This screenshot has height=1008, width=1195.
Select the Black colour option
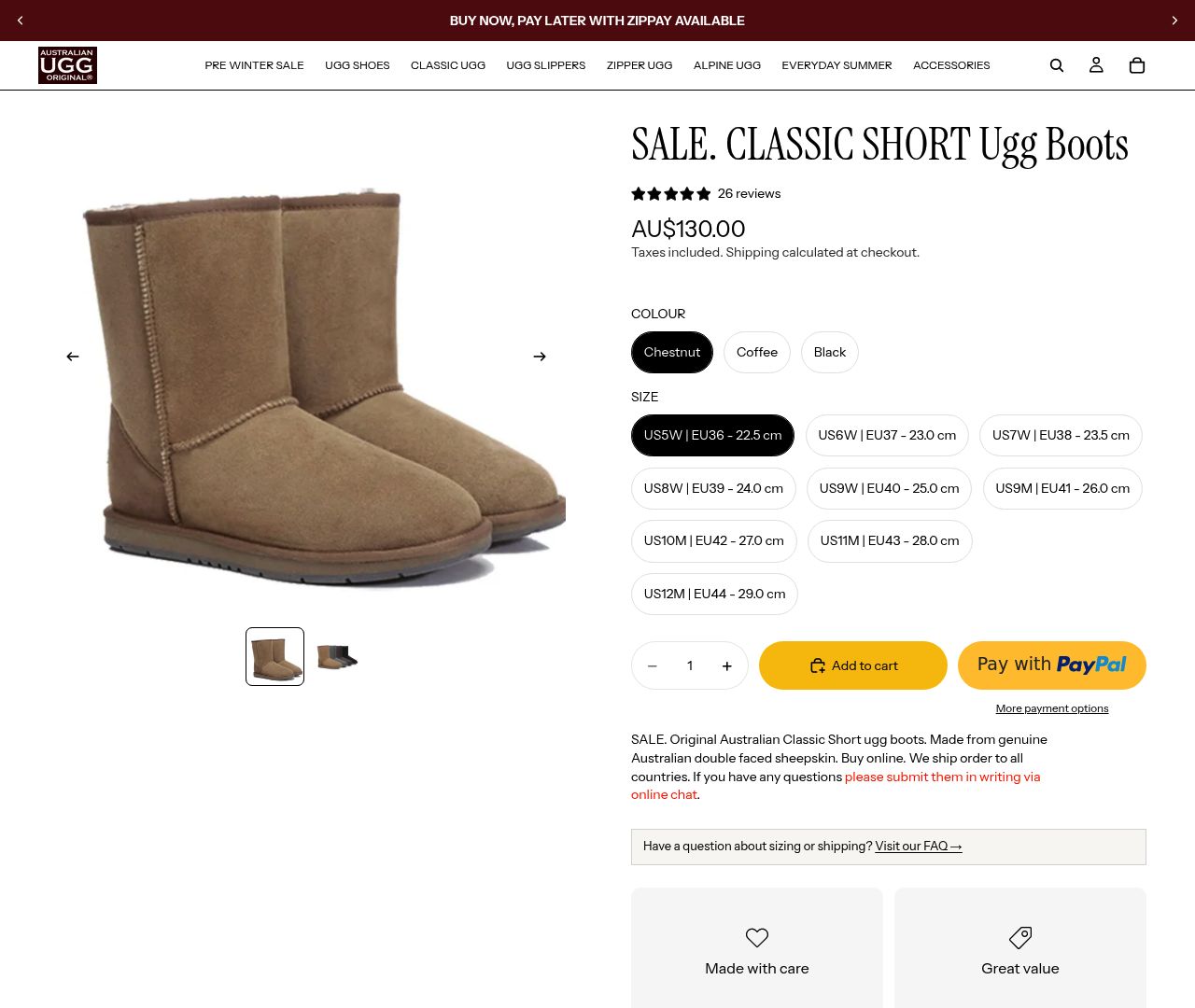(x=830, y=353)
